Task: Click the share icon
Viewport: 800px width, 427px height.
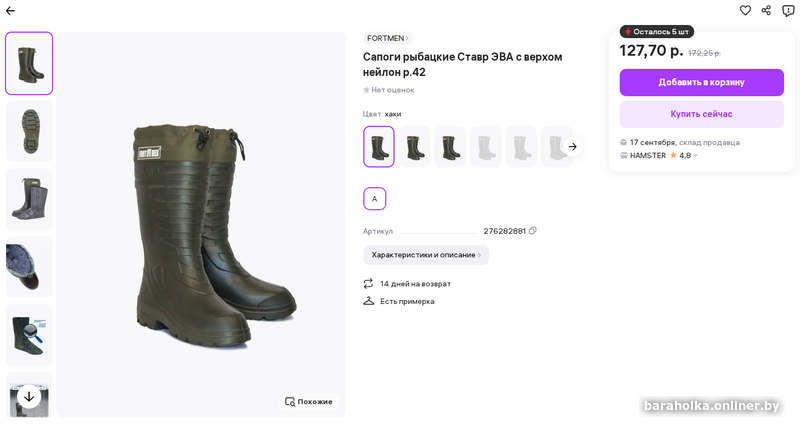Action: (x=766, y=10)
